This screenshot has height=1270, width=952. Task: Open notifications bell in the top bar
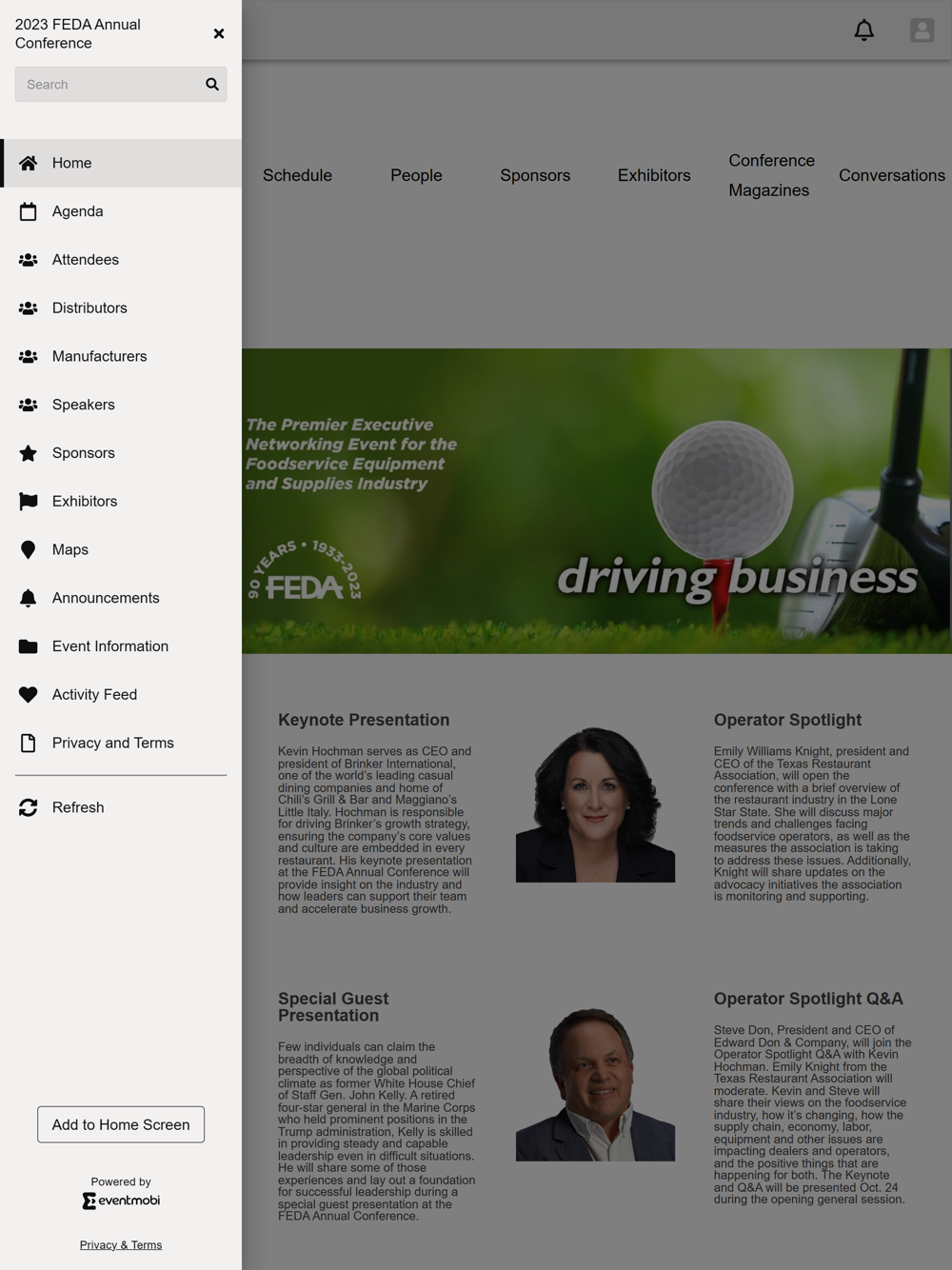[864, 30]
